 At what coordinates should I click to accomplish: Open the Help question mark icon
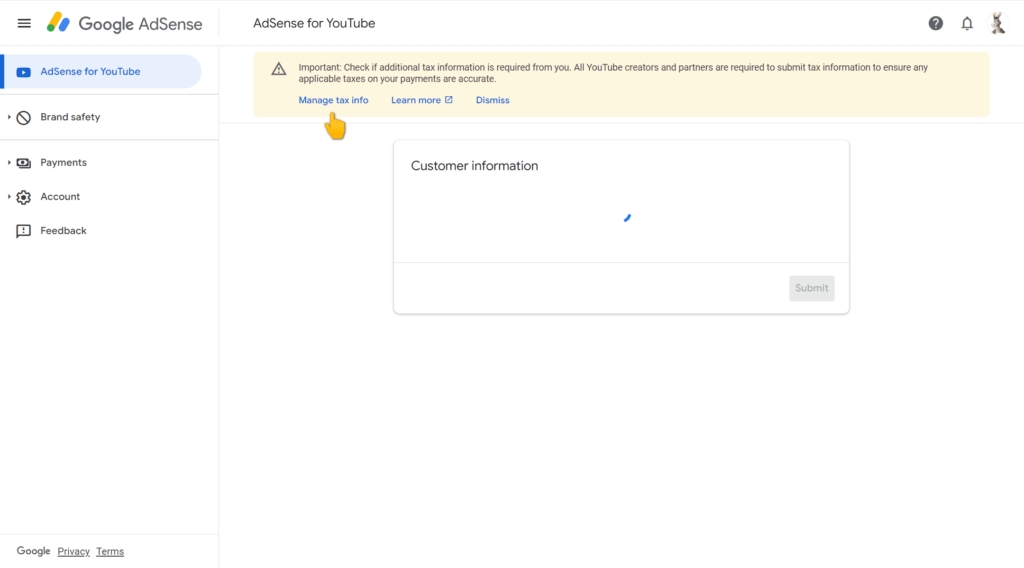coord(936,24)
